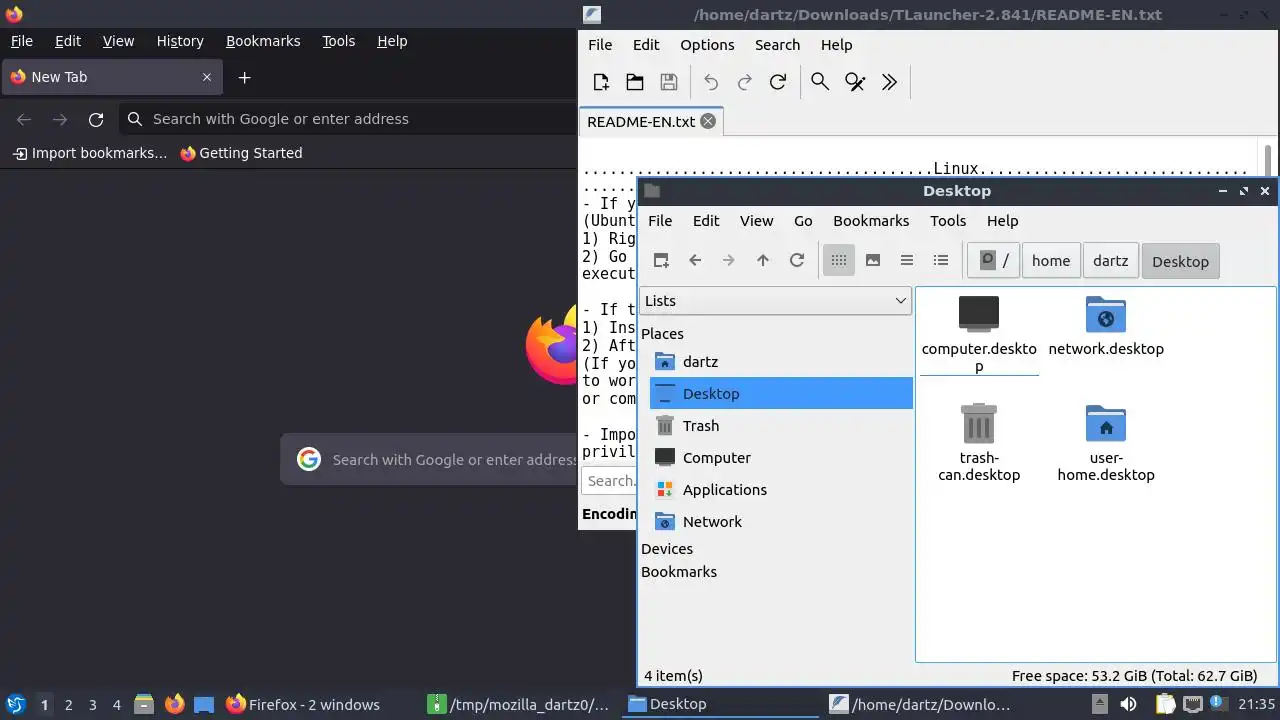
Task: Select the trash-can.desktop file icon
Action: (x=978, y=423)
